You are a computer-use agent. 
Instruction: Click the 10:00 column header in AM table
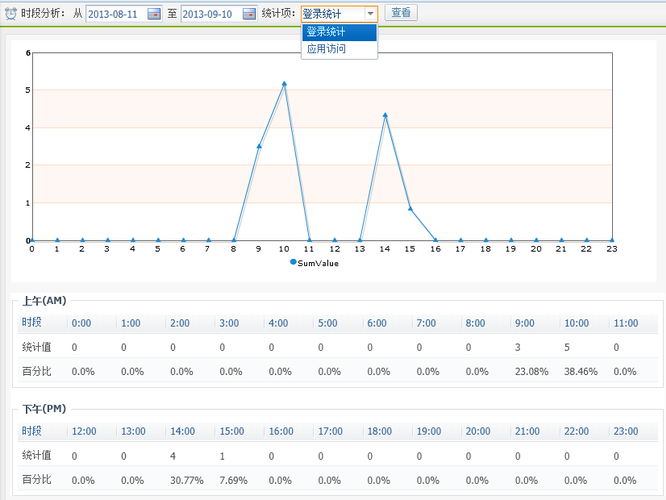(577, 323)
